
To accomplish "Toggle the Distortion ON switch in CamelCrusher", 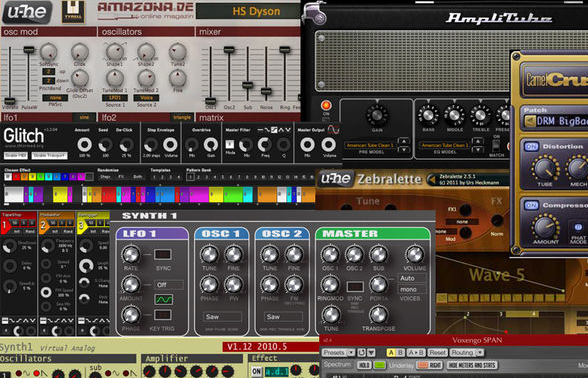I will coord(531,147).
